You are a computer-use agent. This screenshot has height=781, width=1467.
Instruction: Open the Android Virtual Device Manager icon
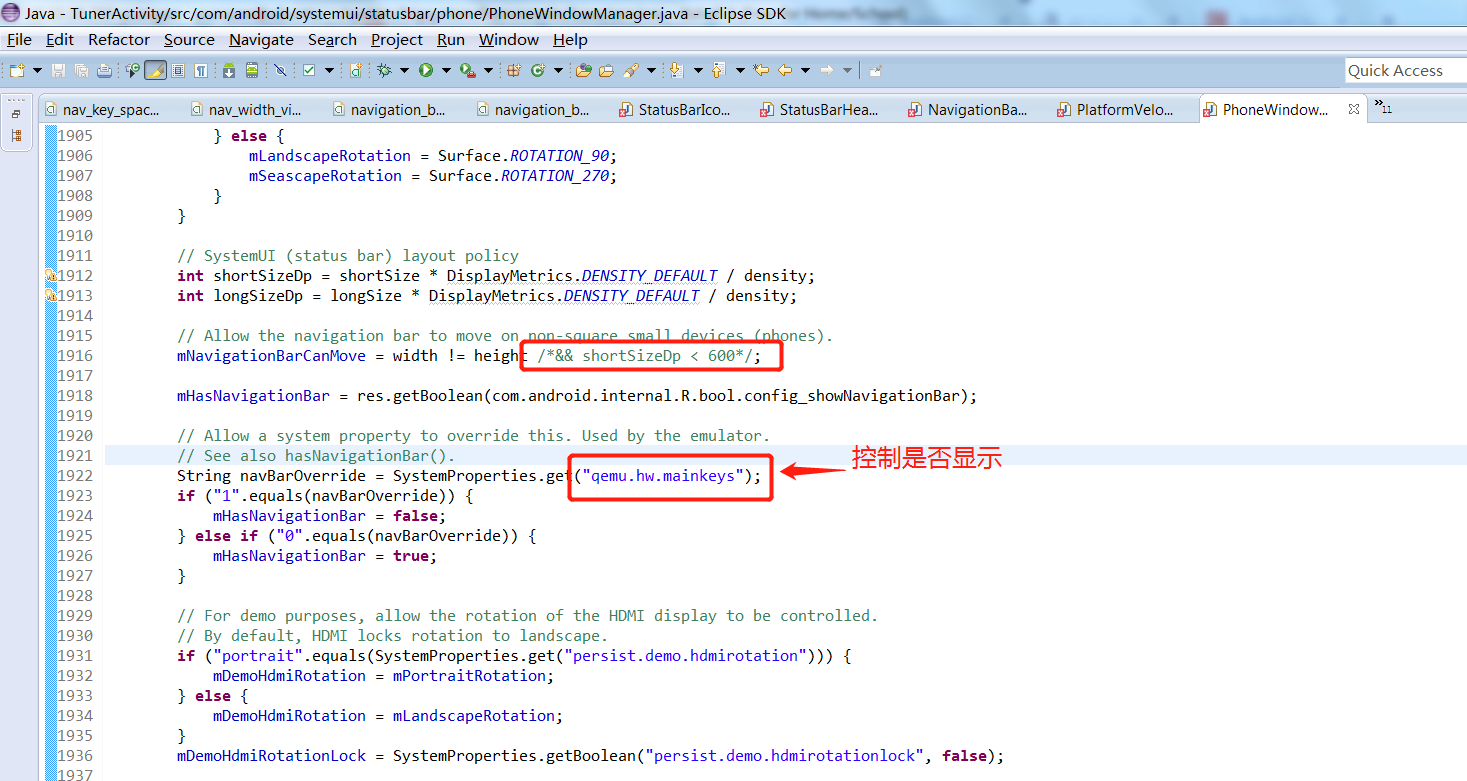[x=252, y=70]
